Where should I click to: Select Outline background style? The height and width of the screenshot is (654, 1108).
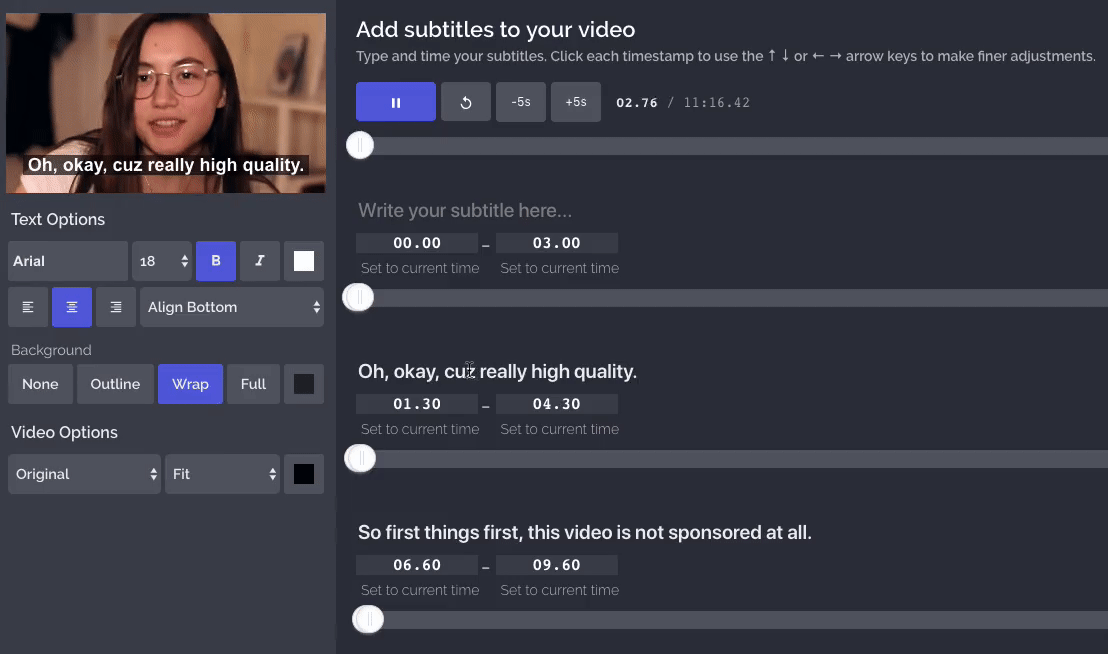tap(115, 384)
